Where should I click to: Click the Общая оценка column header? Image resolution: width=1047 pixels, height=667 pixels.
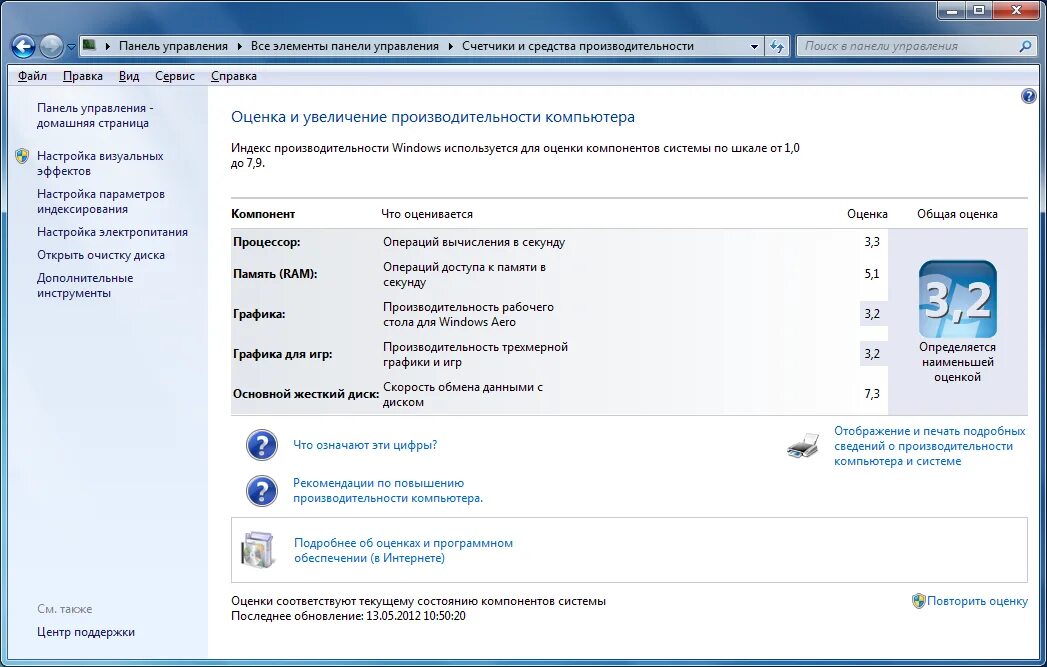958,214
